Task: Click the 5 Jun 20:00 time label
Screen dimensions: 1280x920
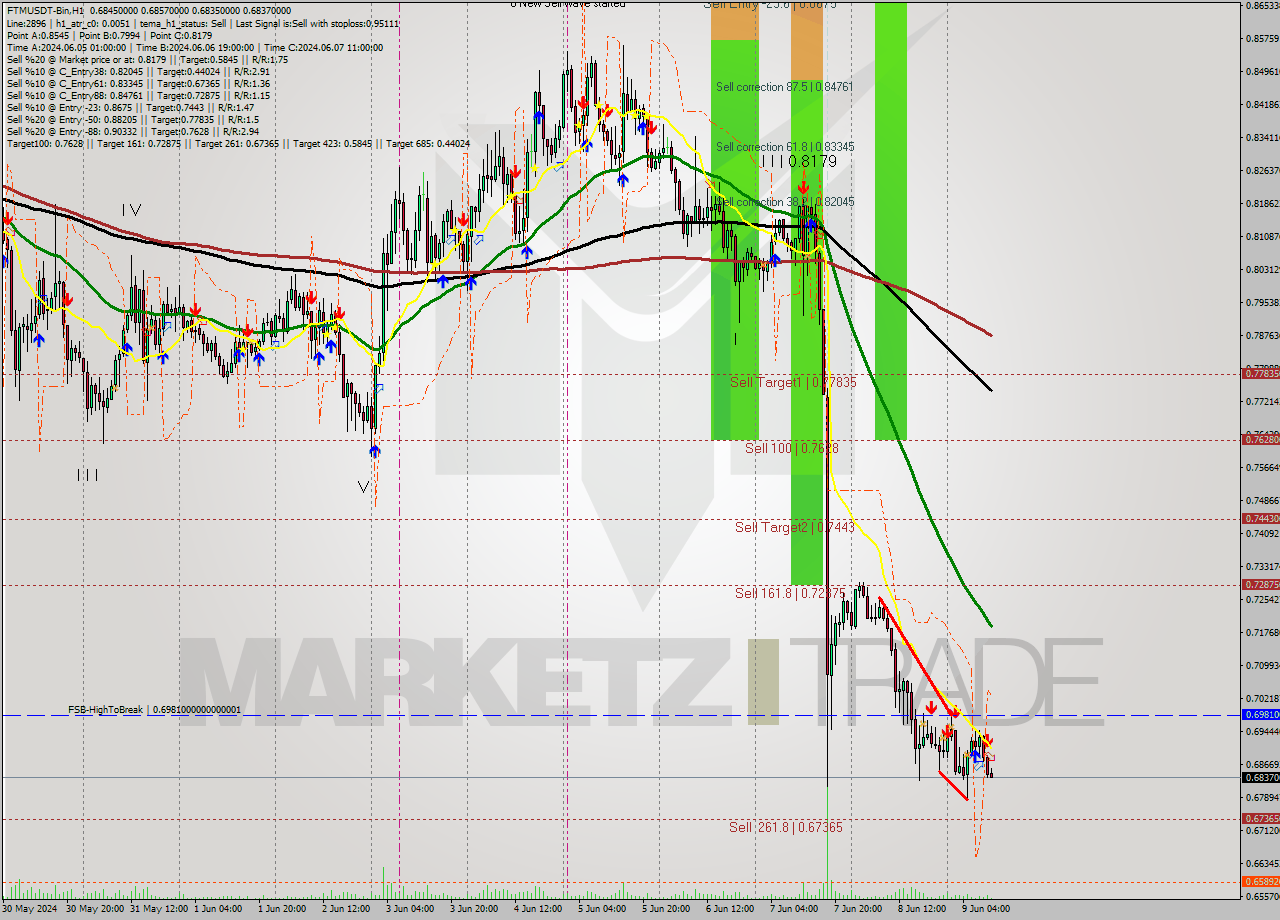Action: pos(667,909)
